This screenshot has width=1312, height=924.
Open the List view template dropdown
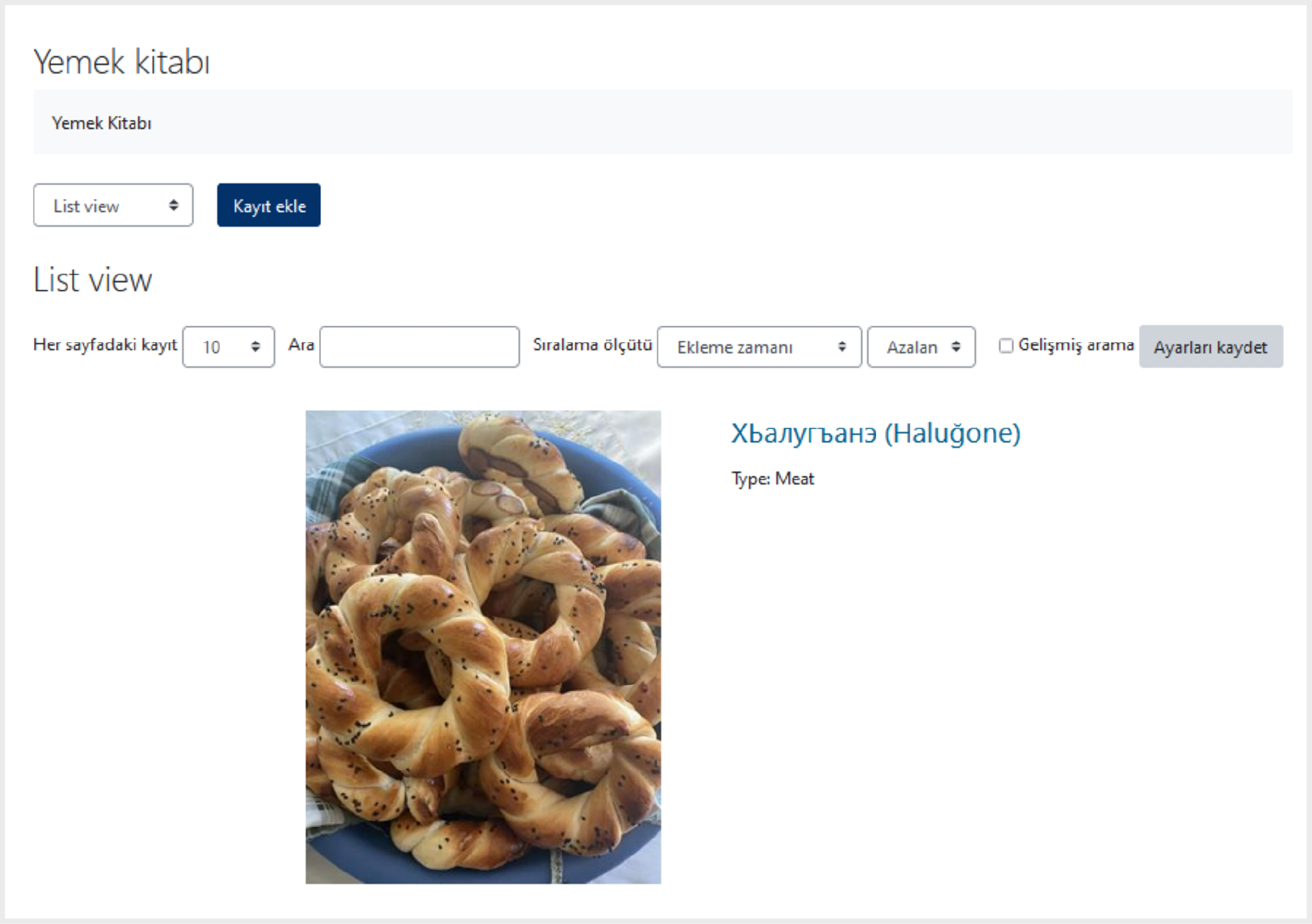[113, 205]
